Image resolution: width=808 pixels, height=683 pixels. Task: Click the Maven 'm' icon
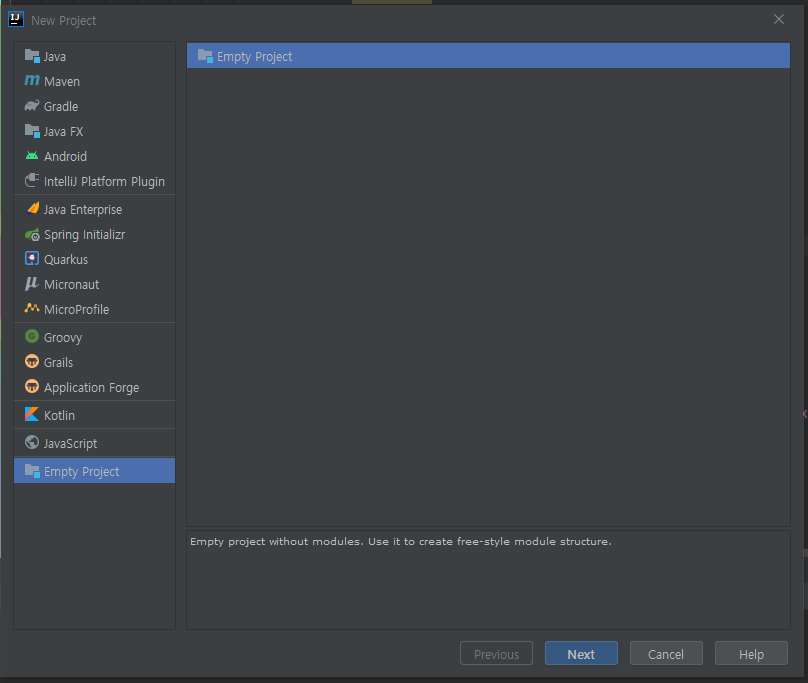(32, 80)
